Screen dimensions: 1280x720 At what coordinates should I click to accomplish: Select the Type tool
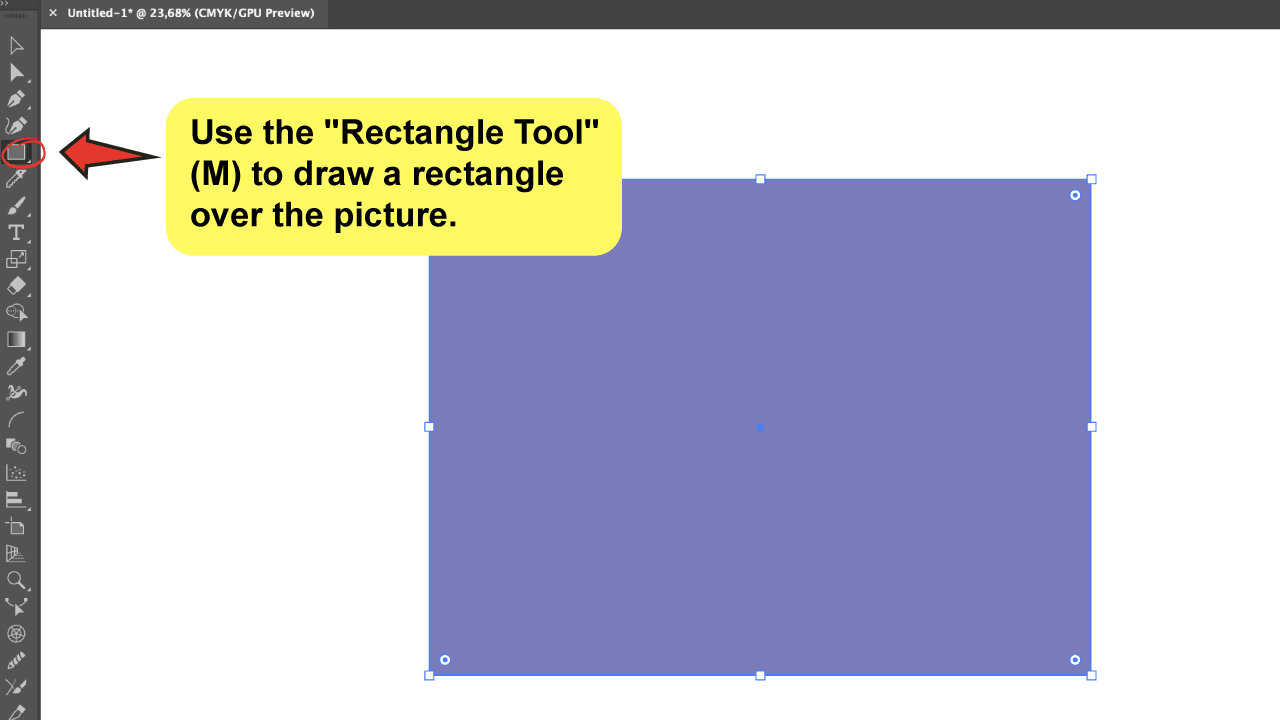(x=16, y=232)
